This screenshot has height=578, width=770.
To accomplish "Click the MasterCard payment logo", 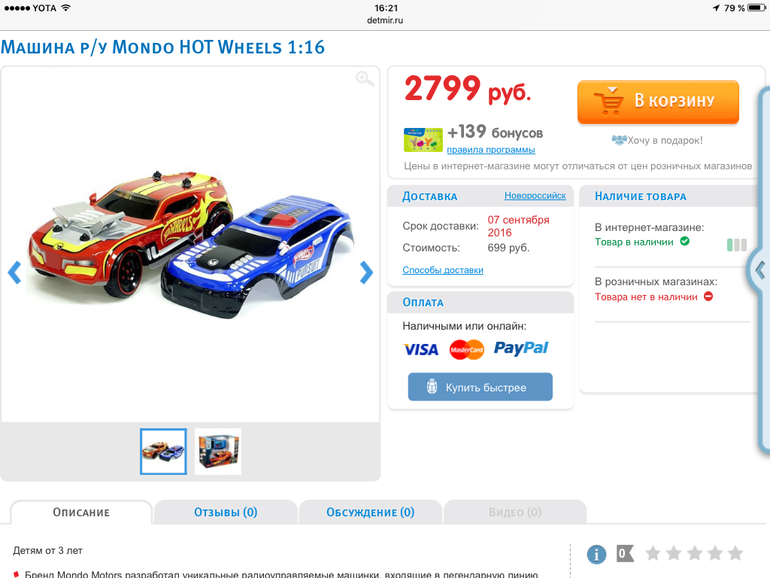I will coord(467,350).
